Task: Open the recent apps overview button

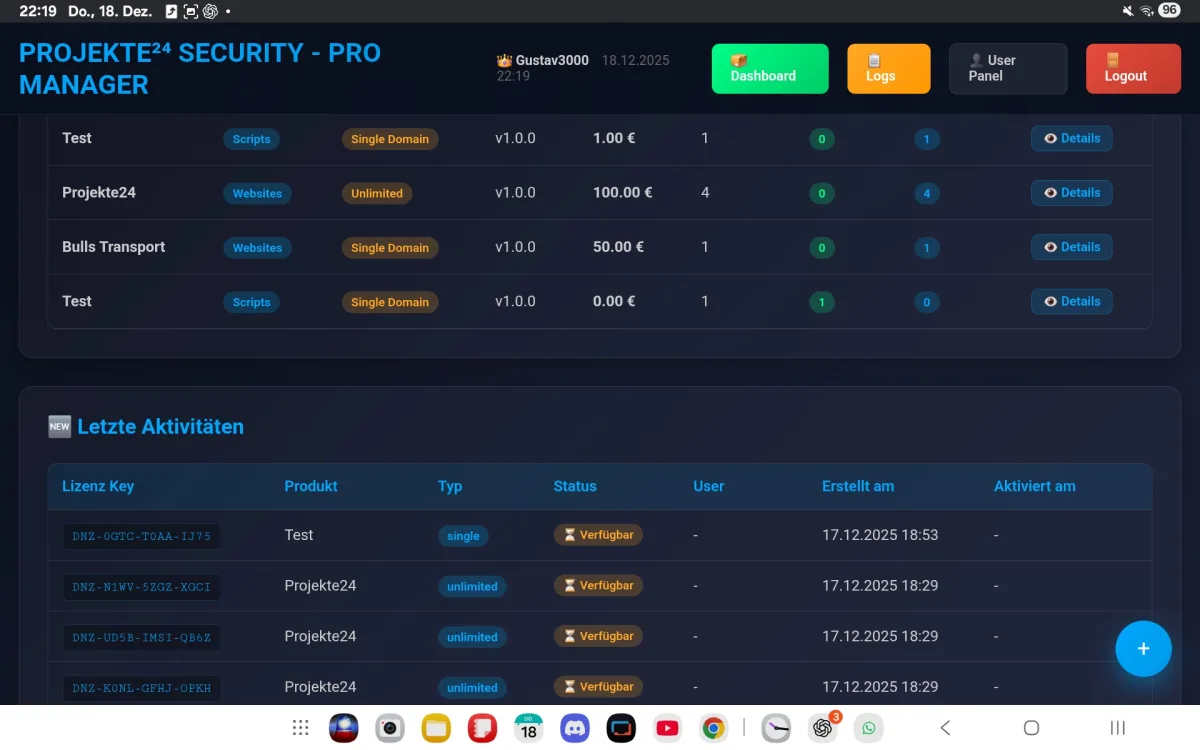Action: coord(1118,728)
